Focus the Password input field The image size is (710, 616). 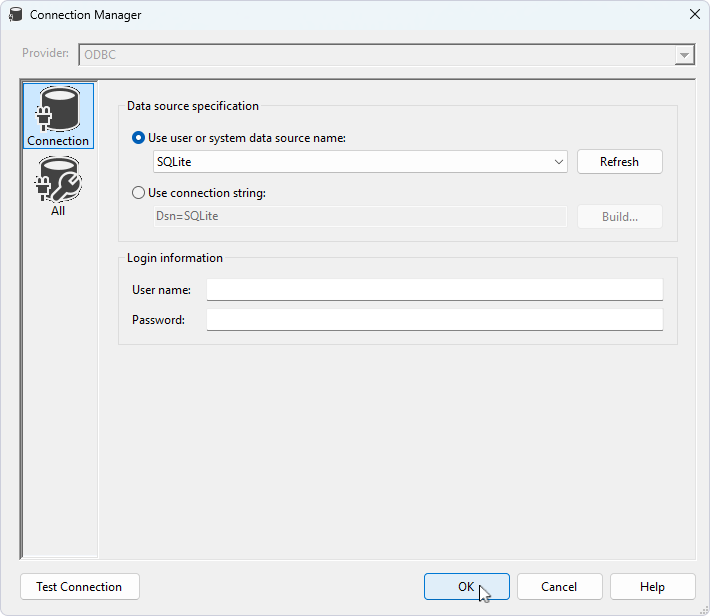tap(434, 320)
